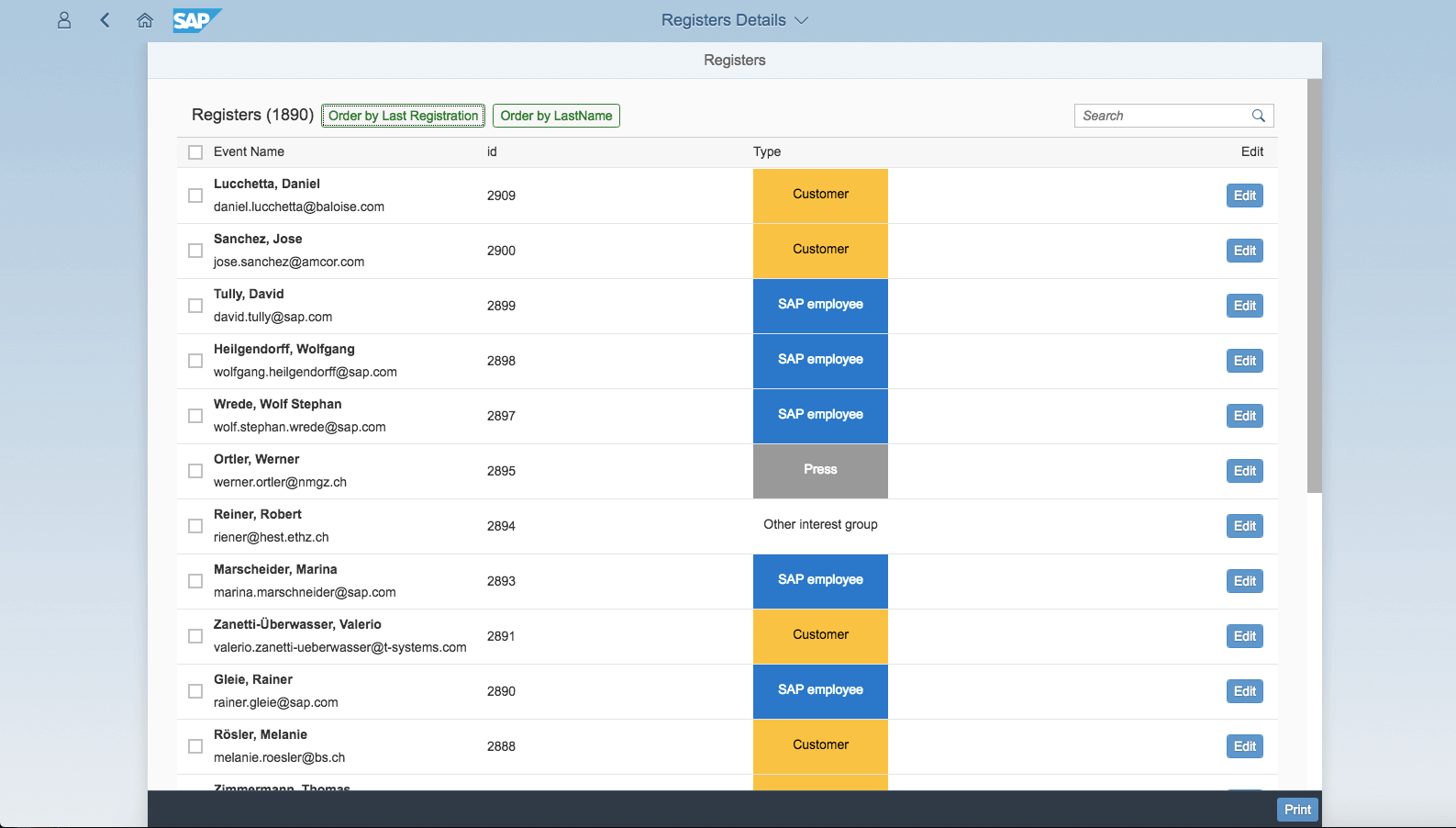Click the Type column header
1456x828 pixels.
(x=767, y=151)
